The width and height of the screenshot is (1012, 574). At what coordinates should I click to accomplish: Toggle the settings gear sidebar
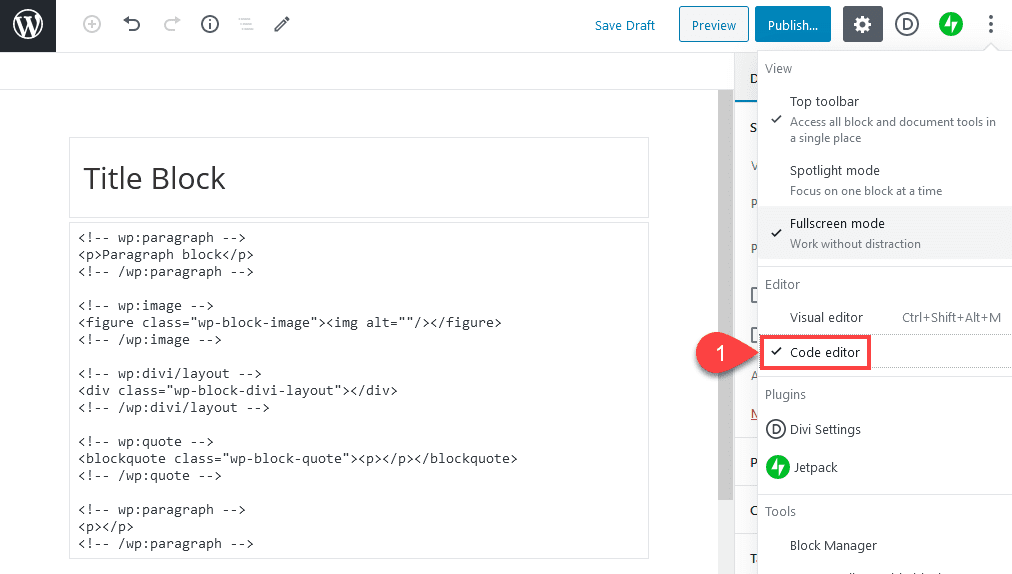click(862, 25)
